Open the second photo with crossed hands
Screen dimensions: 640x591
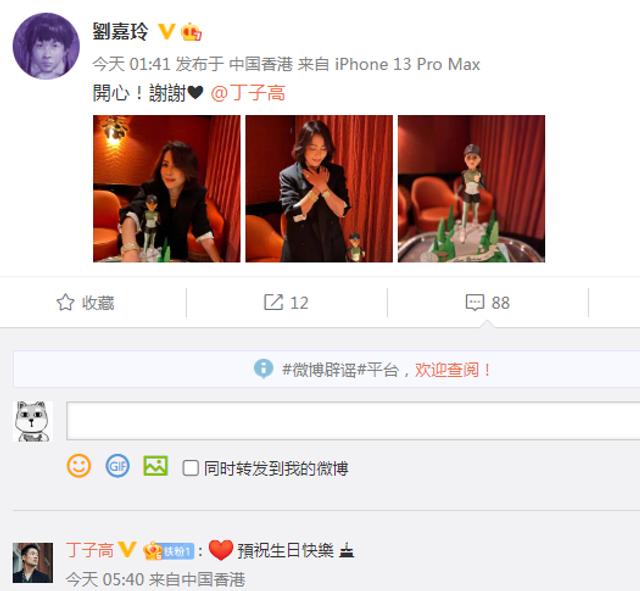[x=319, y=189]
